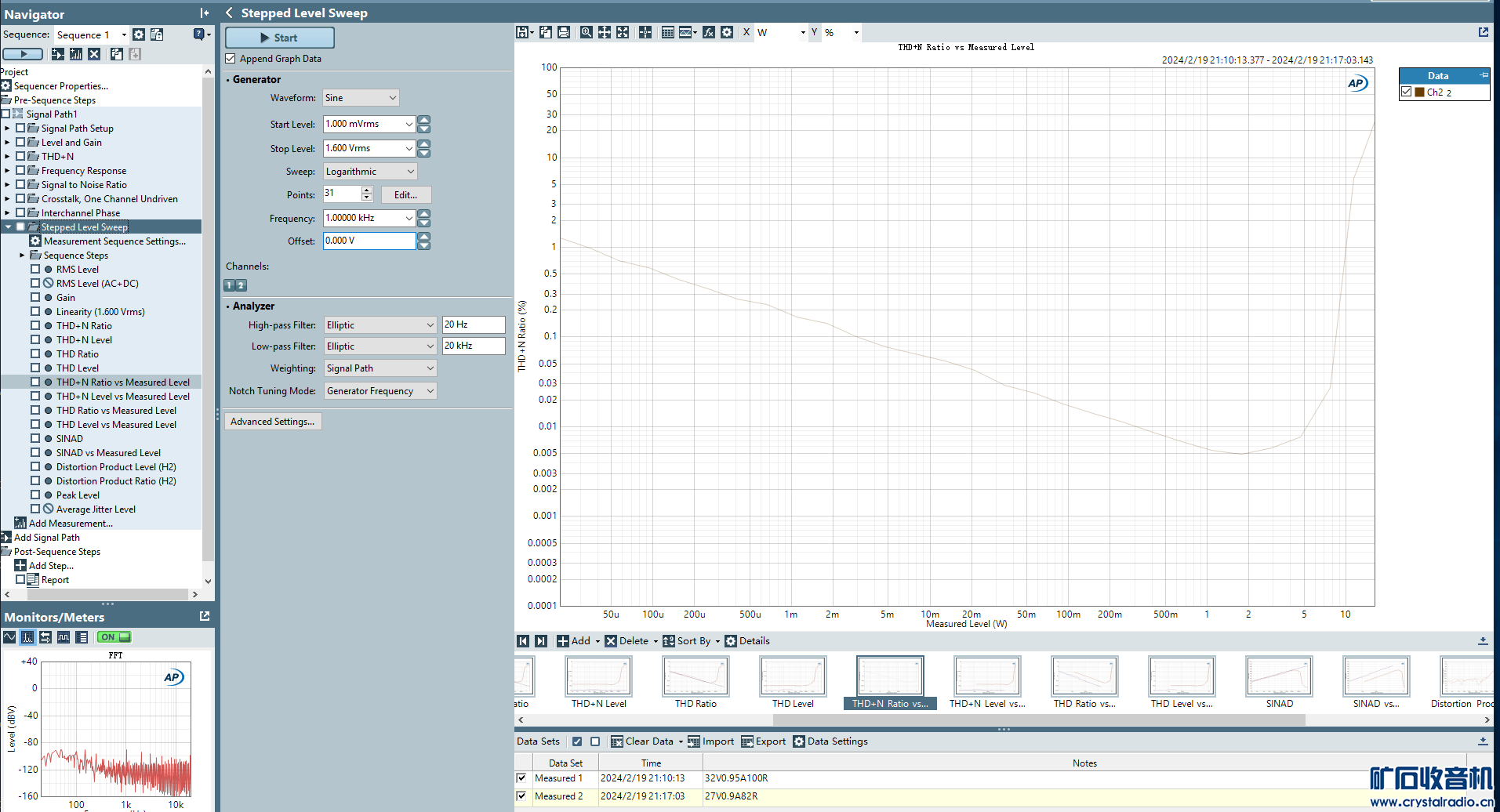Uncheck the Ch2 data trace checkbox
The image size is (1500, 812).
pyautogui.click(x=1407, y=92)
